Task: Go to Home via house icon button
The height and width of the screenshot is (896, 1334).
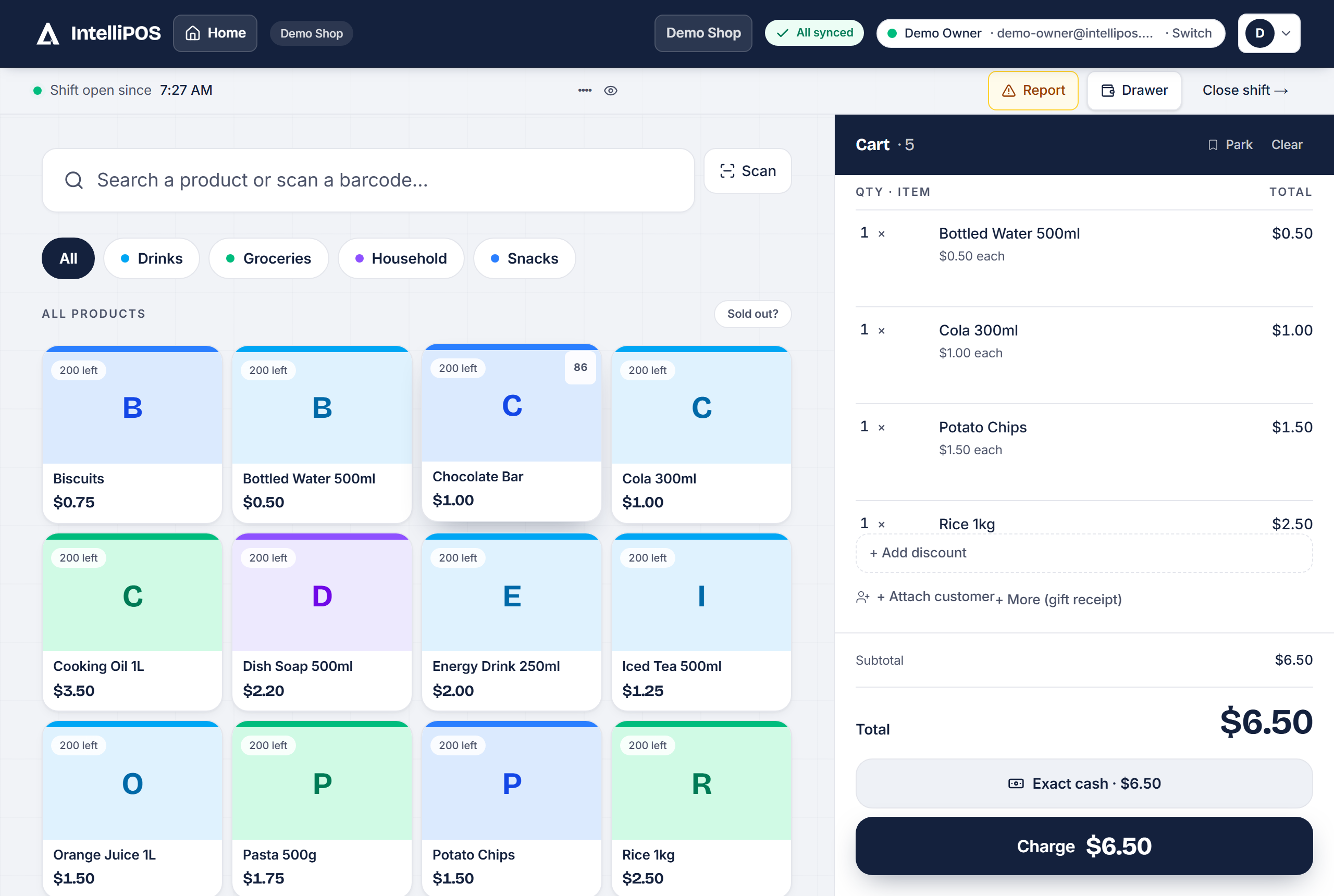Action: (x=215, y=33)
